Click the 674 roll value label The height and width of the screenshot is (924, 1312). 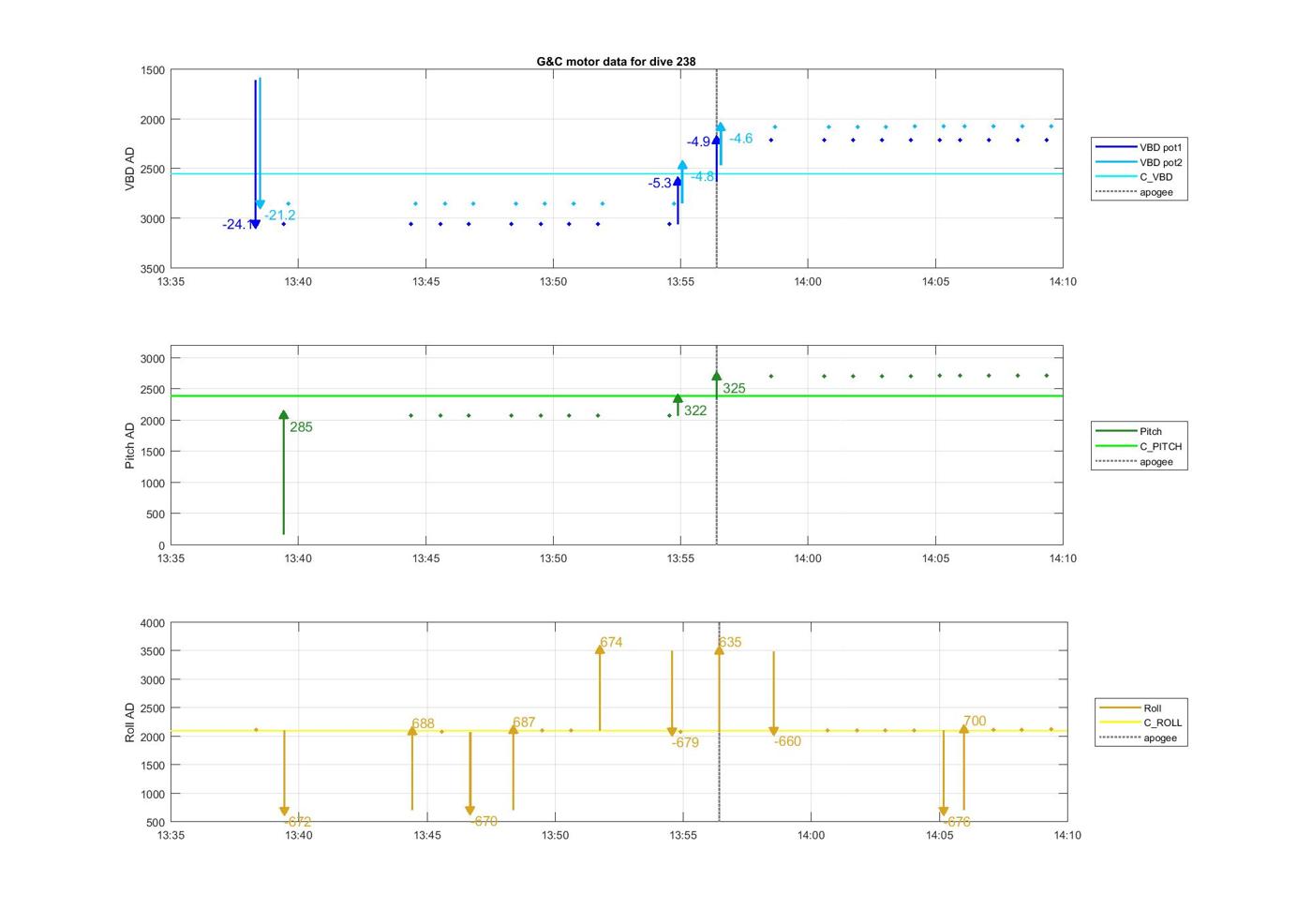[x=611, y=643]
